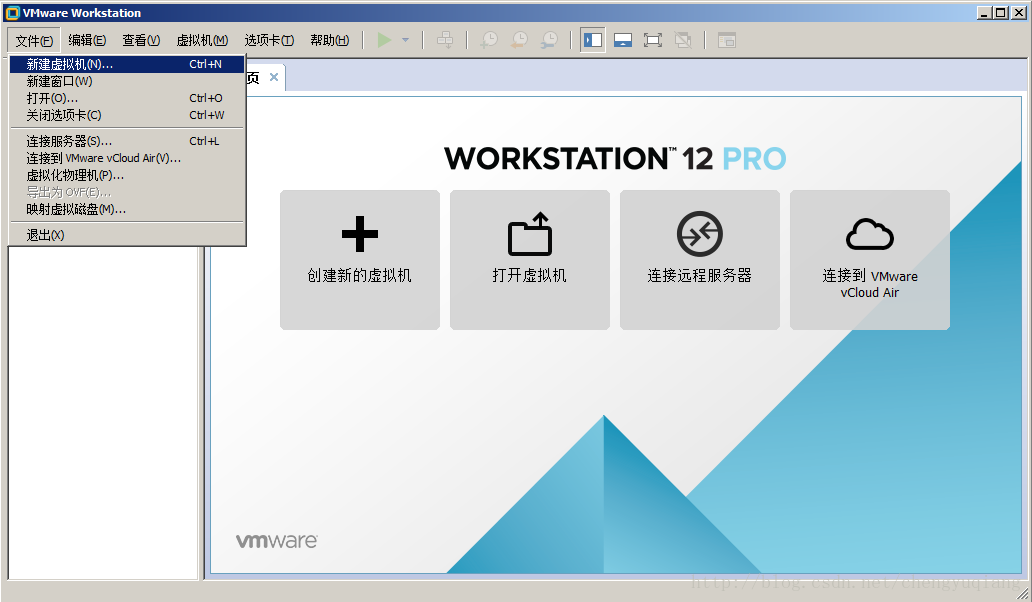
Task: Click the 创建新的虚拟机 tile label
Action: [359, 275]
